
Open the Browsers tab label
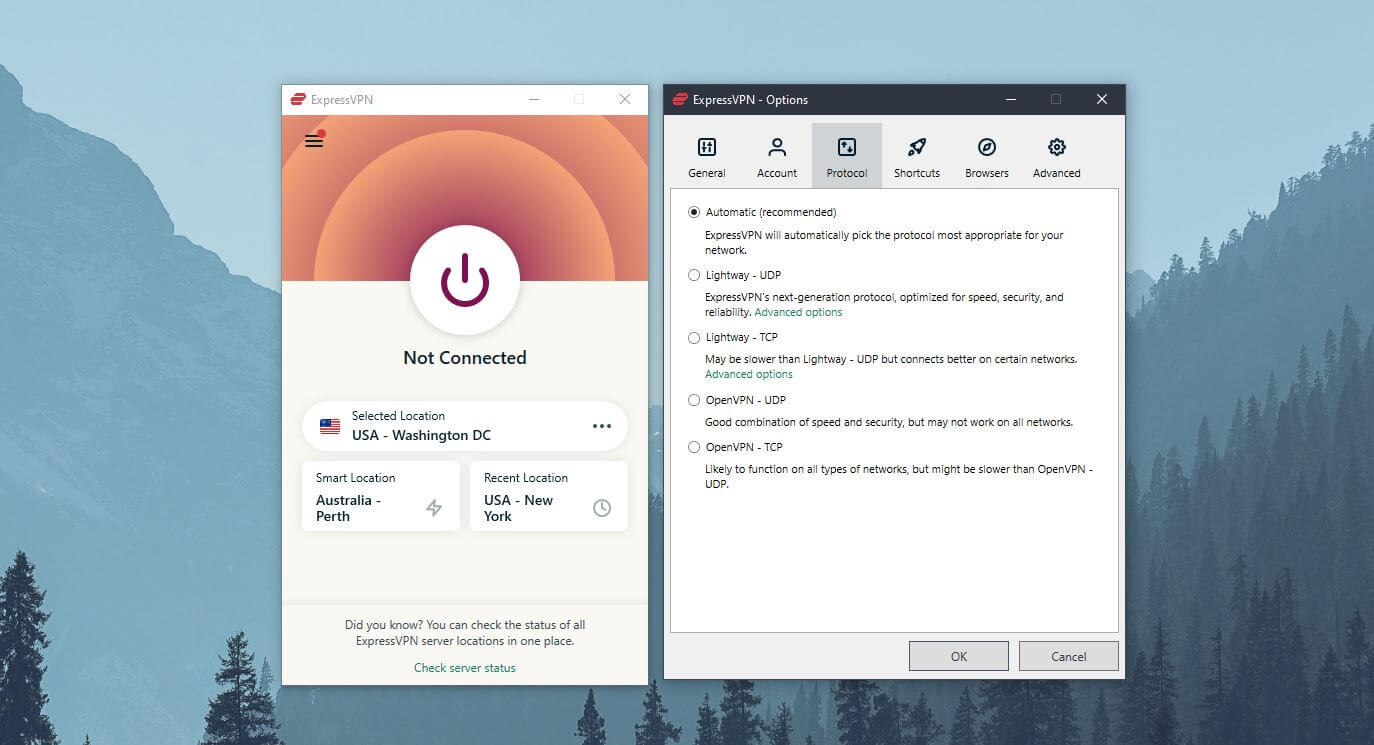[987, 173]
